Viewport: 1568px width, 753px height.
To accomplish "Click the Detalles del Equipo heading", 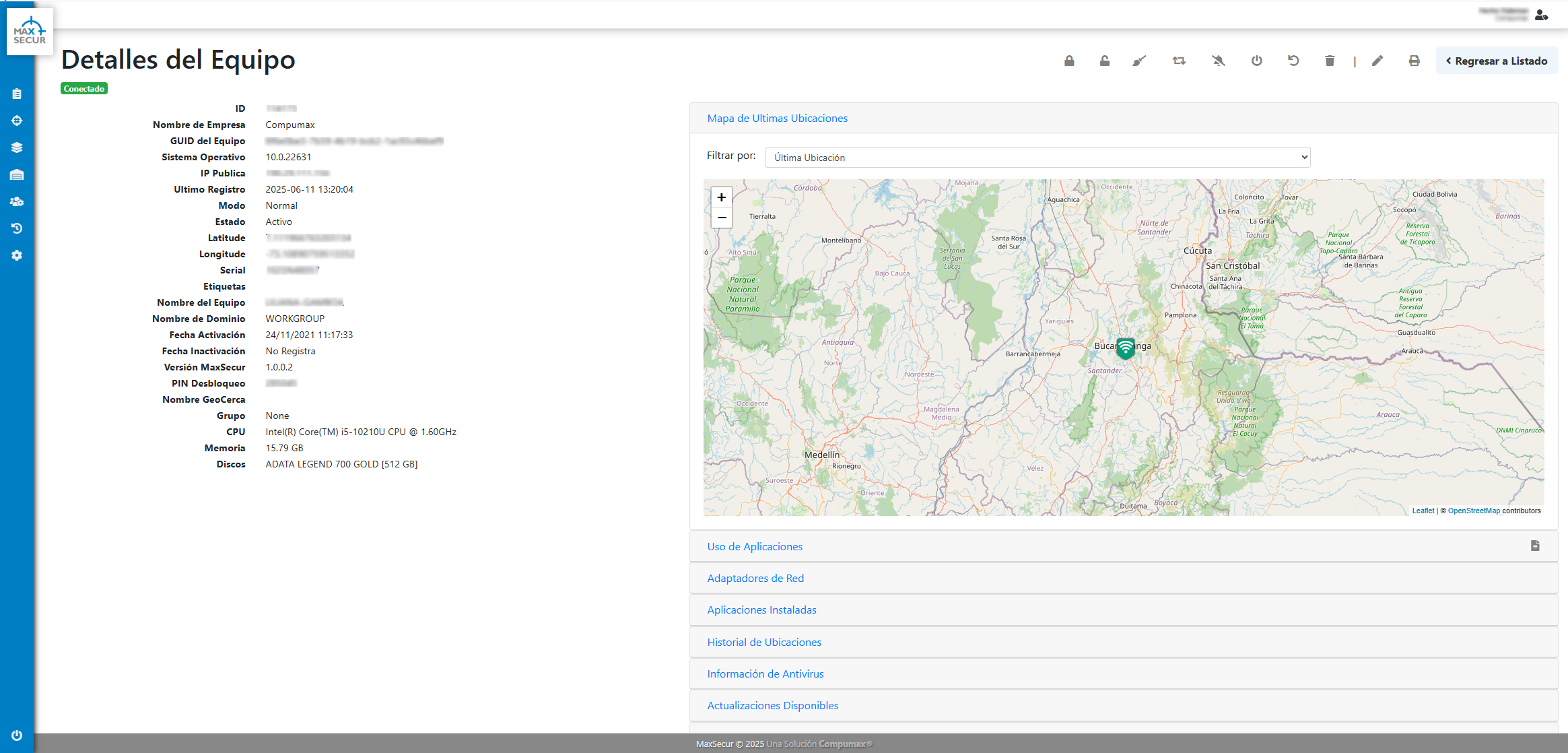I will pyautogui.click(x=178, y=60).
